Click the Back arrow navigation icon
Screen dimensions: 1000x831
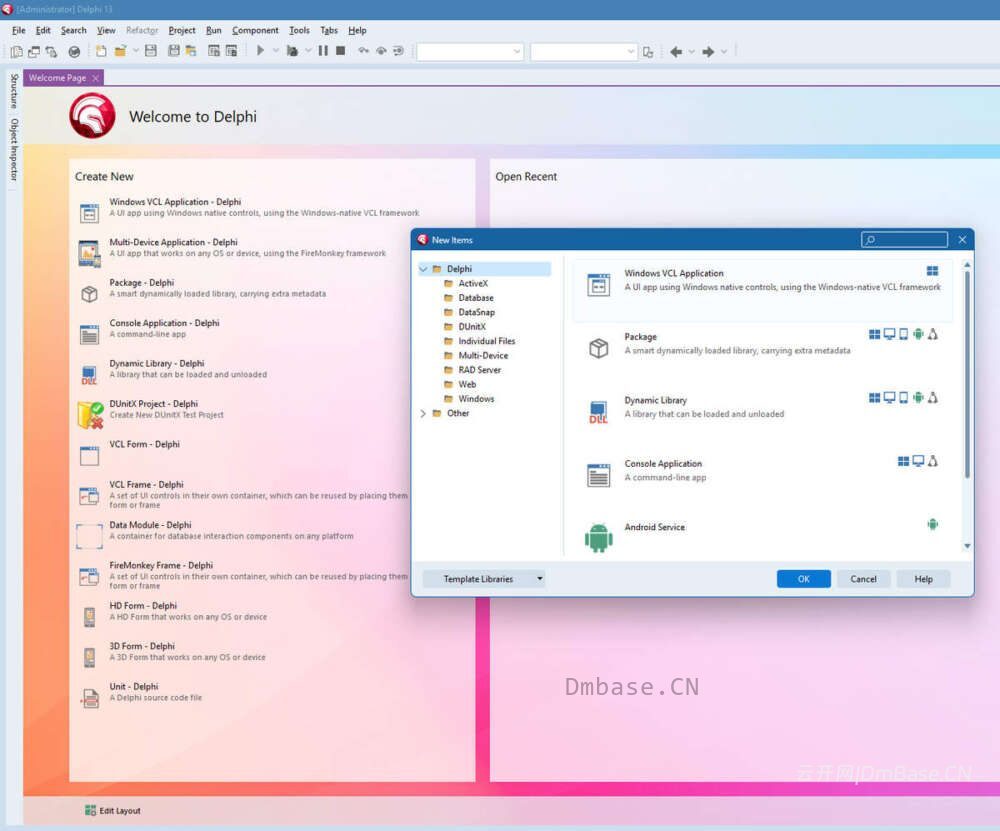point(676,52)
